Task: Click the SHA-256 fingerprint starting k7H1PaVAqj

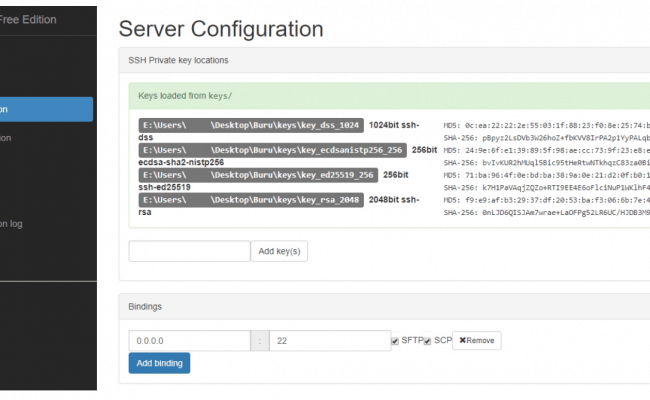Action: 547,188
